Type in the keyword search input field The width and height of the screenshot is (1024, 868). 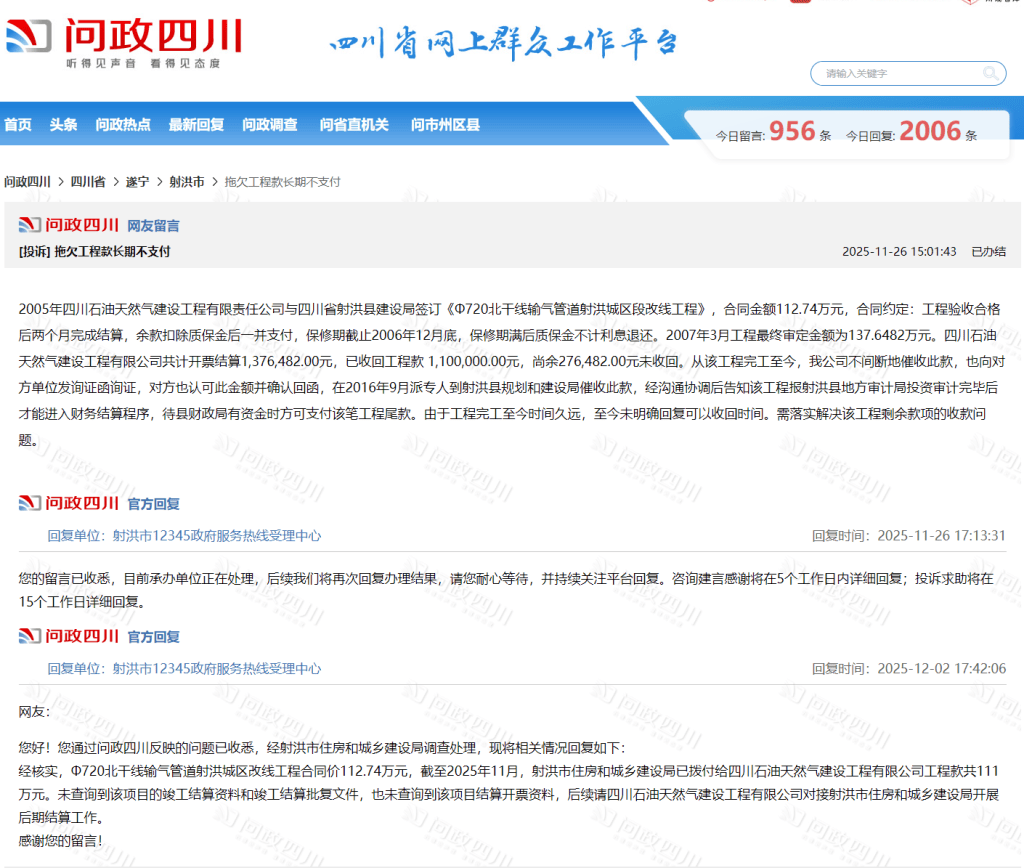tap(897, 73)
